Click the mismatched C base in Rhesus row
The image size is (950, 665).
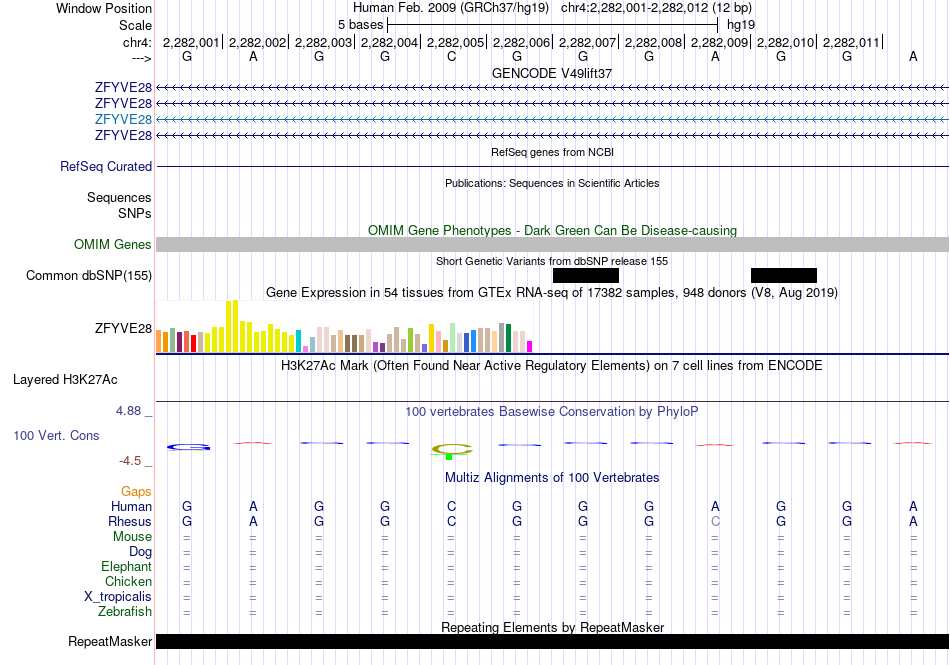pos(715,521)
